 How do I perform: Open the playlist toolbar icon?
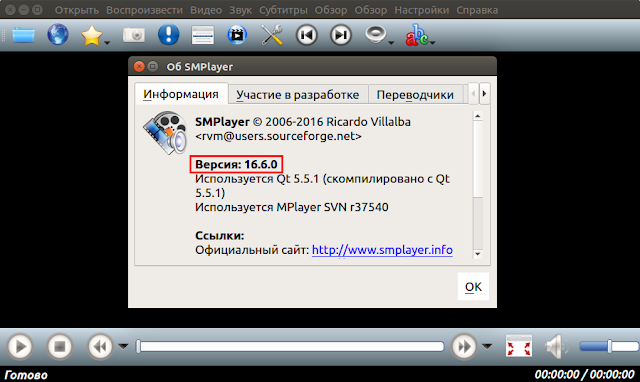point(202,35)
